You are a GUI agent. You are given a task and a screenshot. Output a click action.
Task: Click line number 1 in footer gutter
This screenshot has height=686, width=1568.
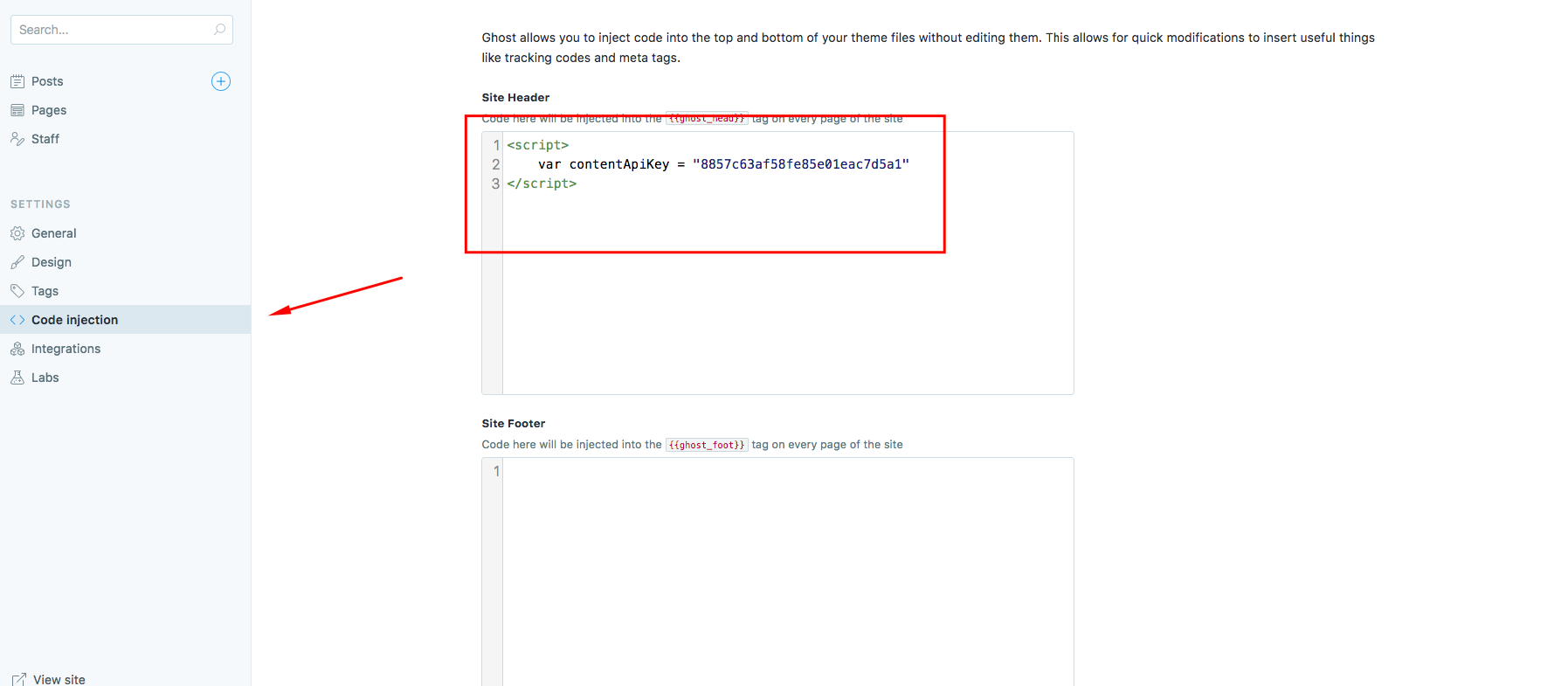click(x=496, y=471)
